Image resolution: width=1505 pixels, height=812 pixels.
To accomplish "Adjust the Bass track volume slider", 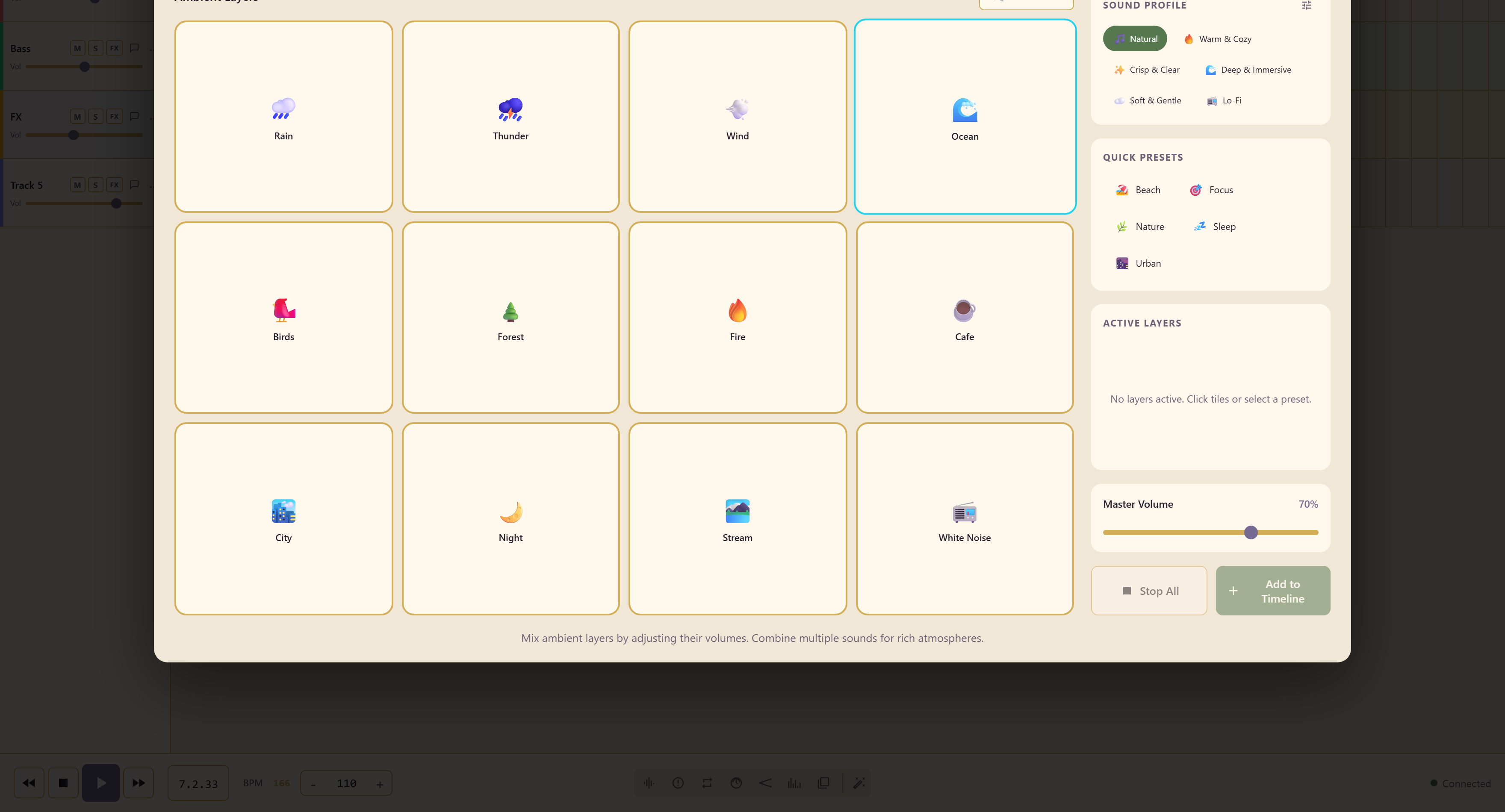I will (84, 67).
